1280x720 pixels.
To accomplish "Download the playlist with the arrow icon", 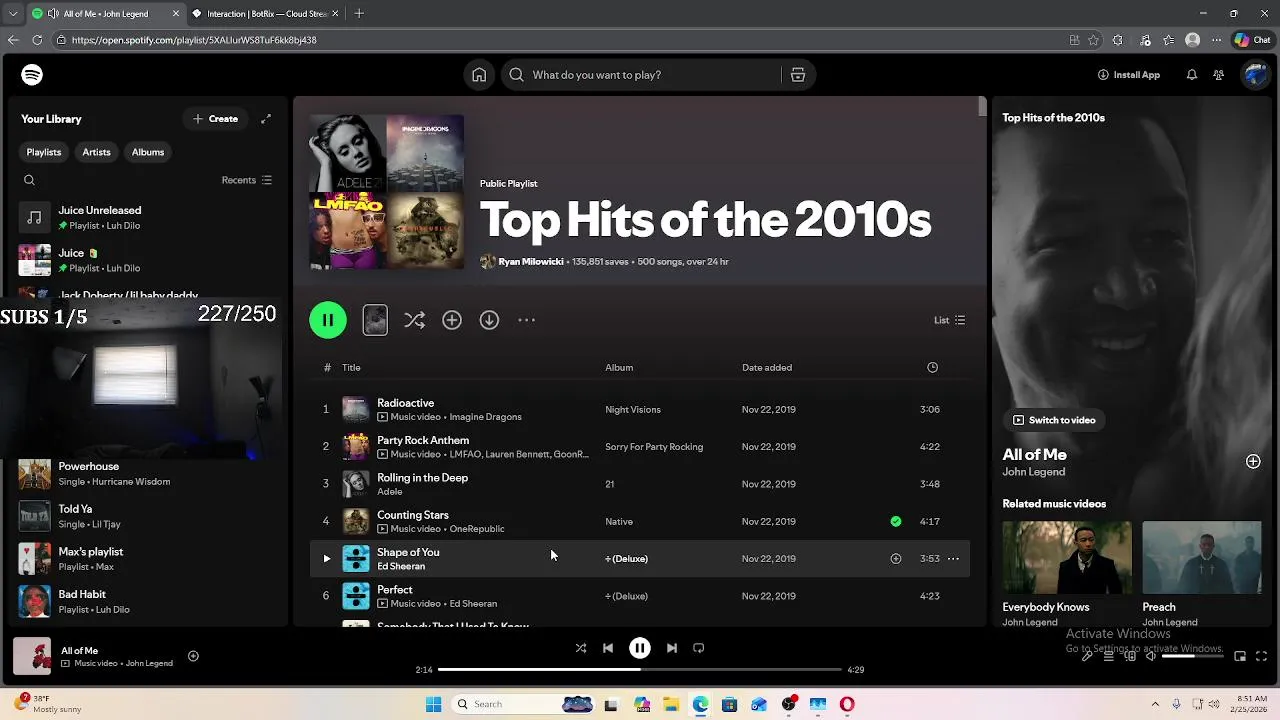I will tap(489, 320).
